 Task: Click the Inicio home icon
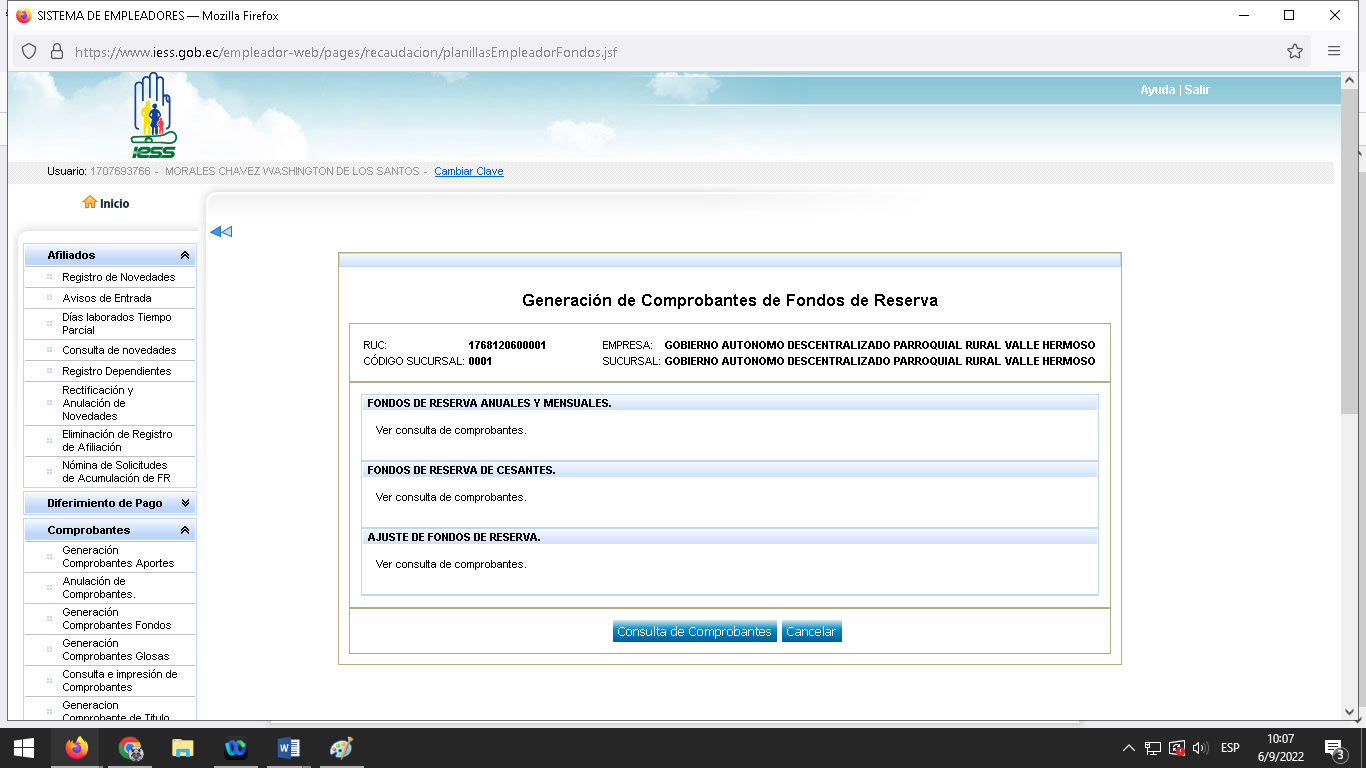(x=89, y=203)
